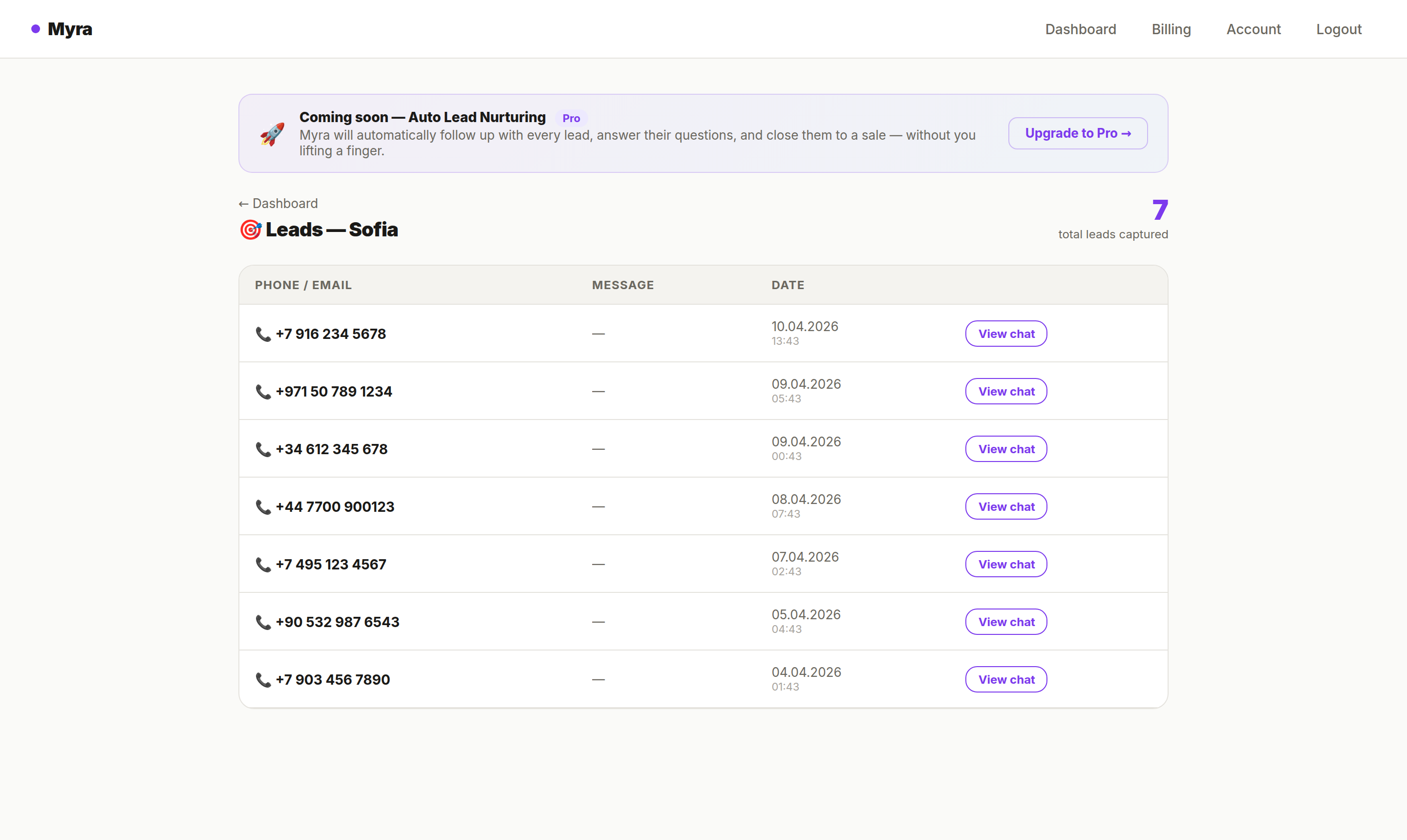The height and width of the screenshot is (840, 1407).
Task: Go back using the ← Dashboard link
Action: point(278,203)
